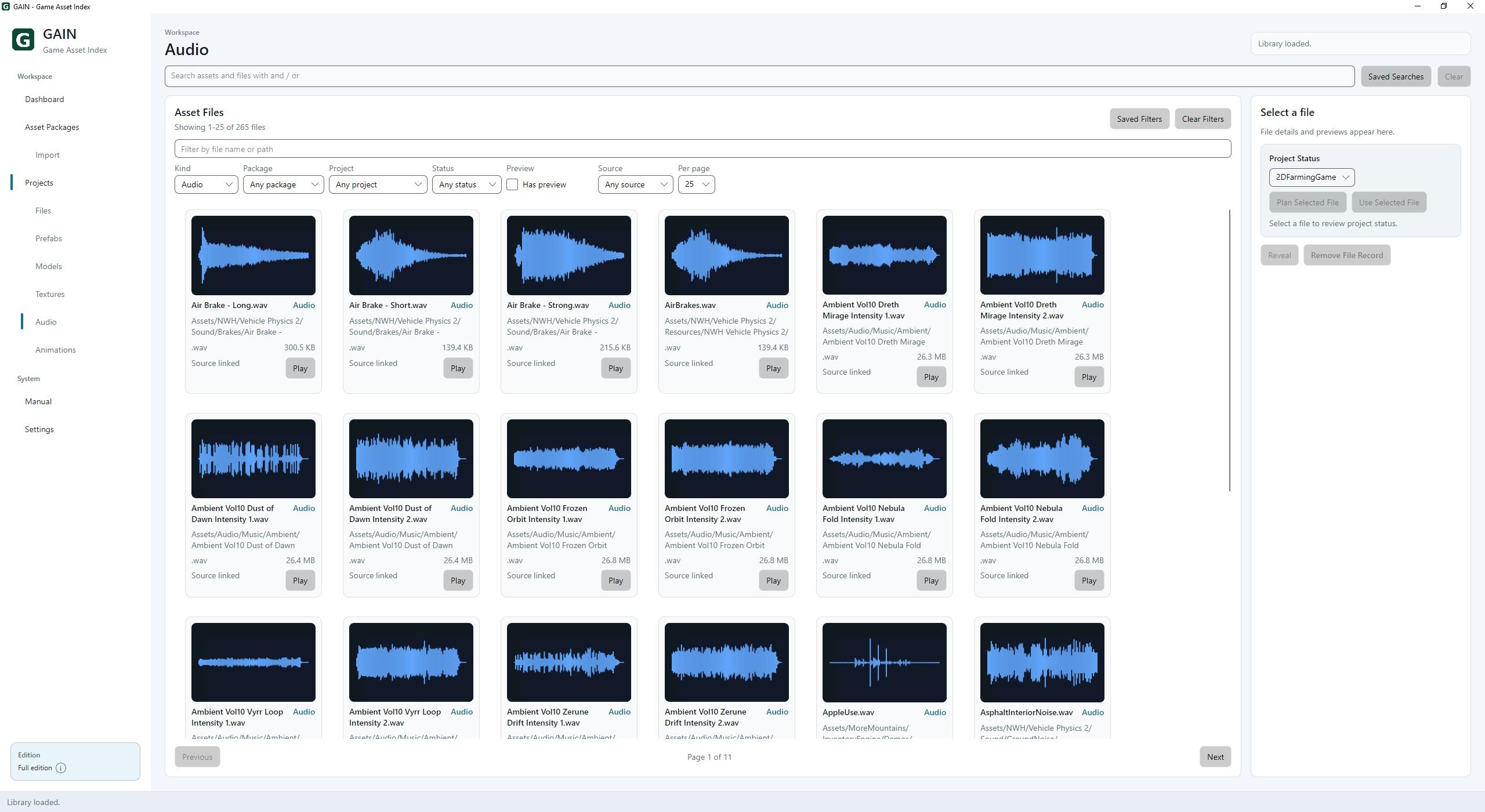Click Use Selected File button
1485x812 pixels.
[1389, 202]
